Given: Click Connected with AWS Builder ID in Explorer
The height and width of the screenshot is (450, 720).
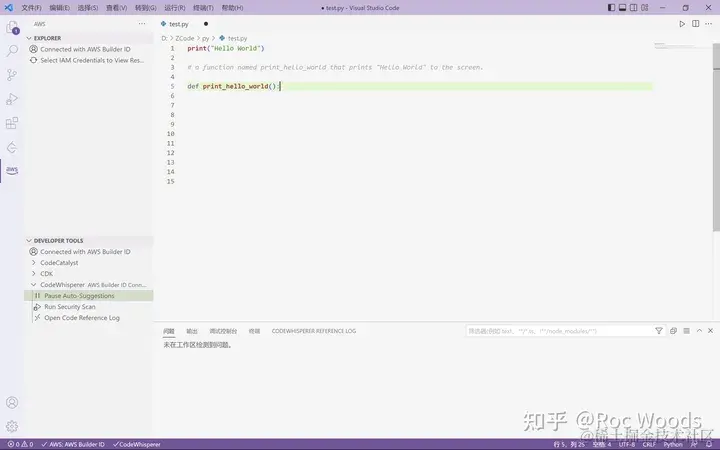Looking at the screenshot, I should pos(89,49).
